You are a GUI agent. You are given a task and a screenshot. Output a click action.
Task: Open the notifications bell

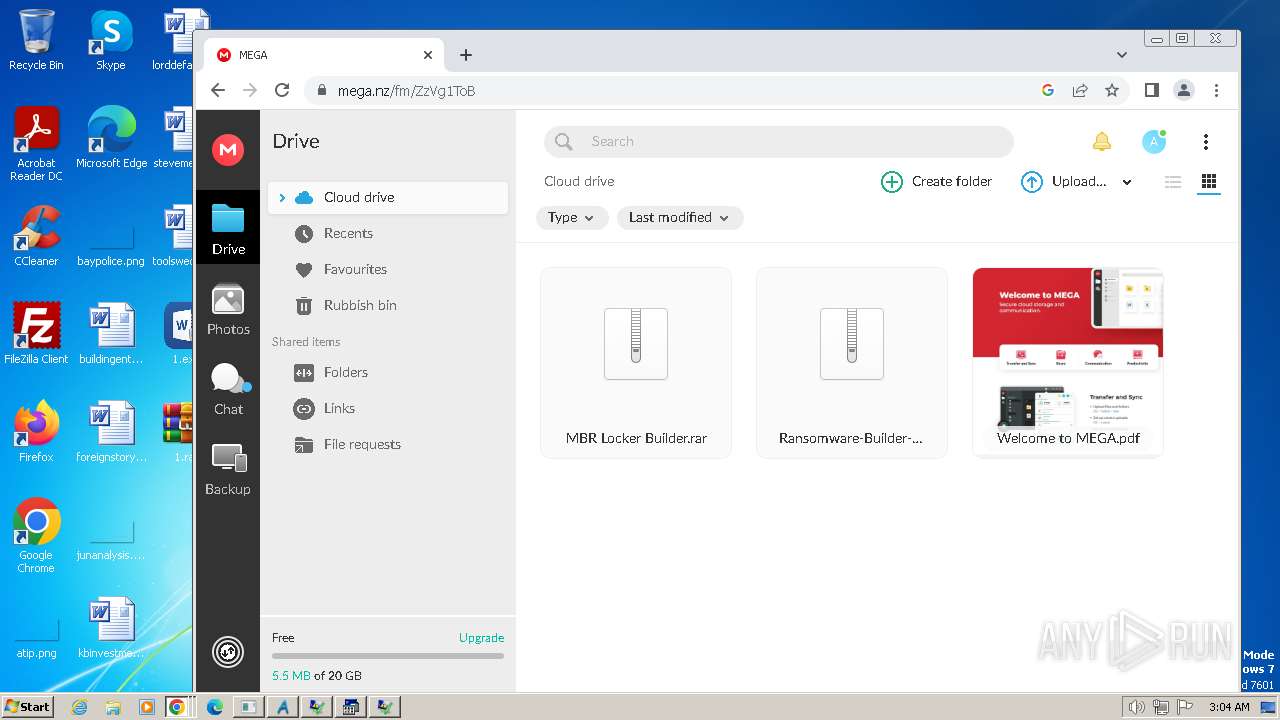[x=1101, y=142]
